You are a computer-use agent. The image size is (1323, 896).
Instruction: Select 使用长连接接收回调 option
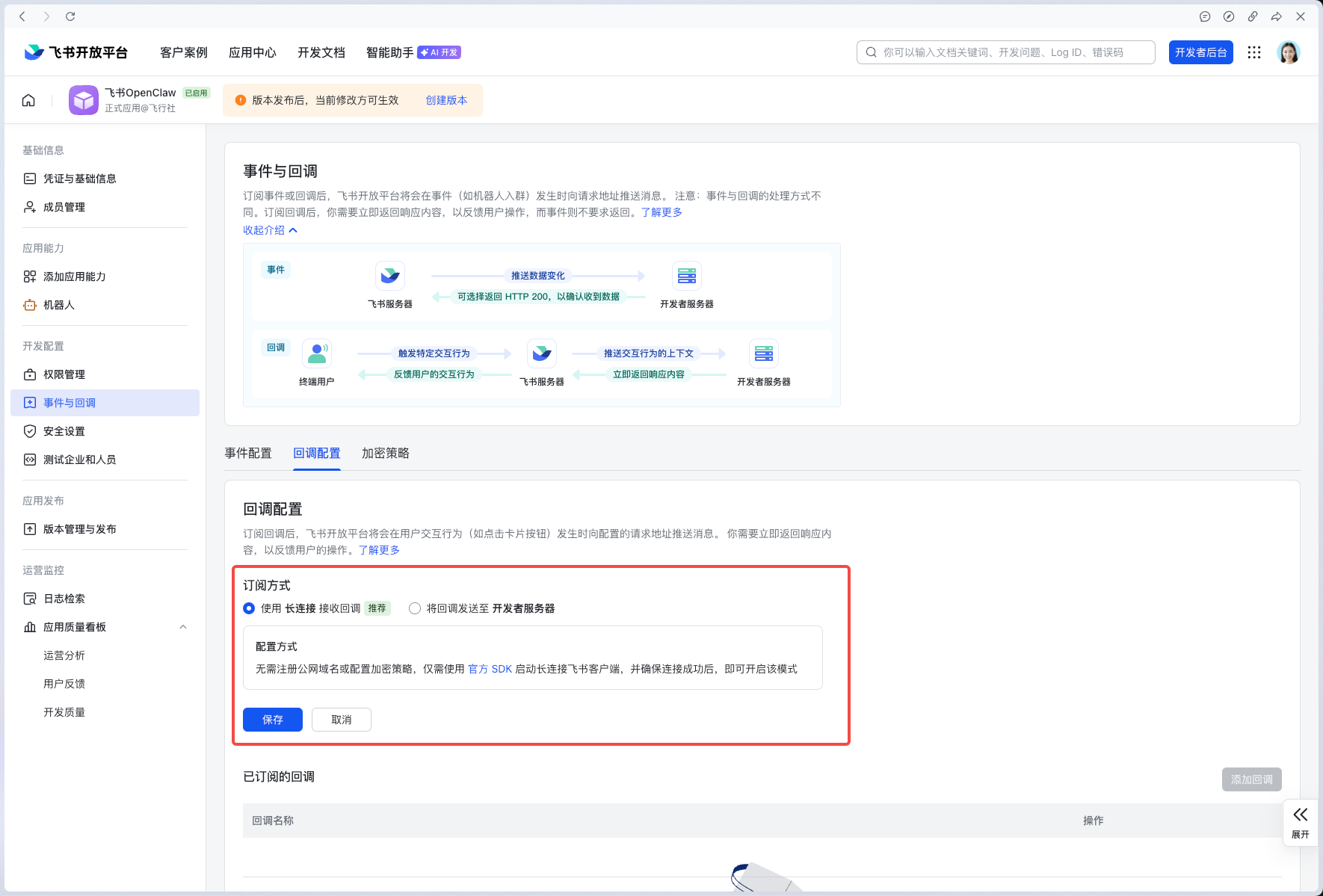248,608
